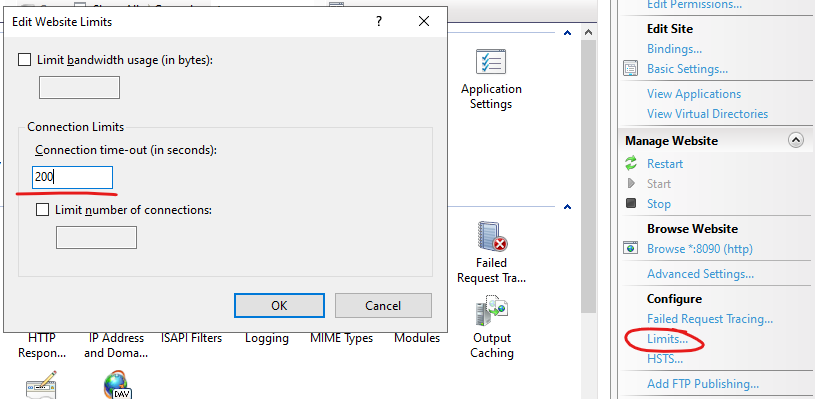Collapse the lower feature group chevron
This screenshot has width=815, height=399.
568,207
